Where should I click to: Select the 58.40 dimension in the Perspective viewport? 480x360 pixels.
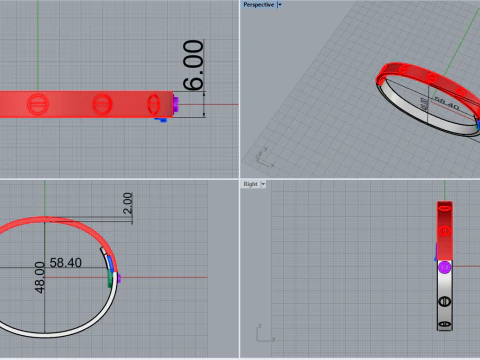tap(447, 104)
